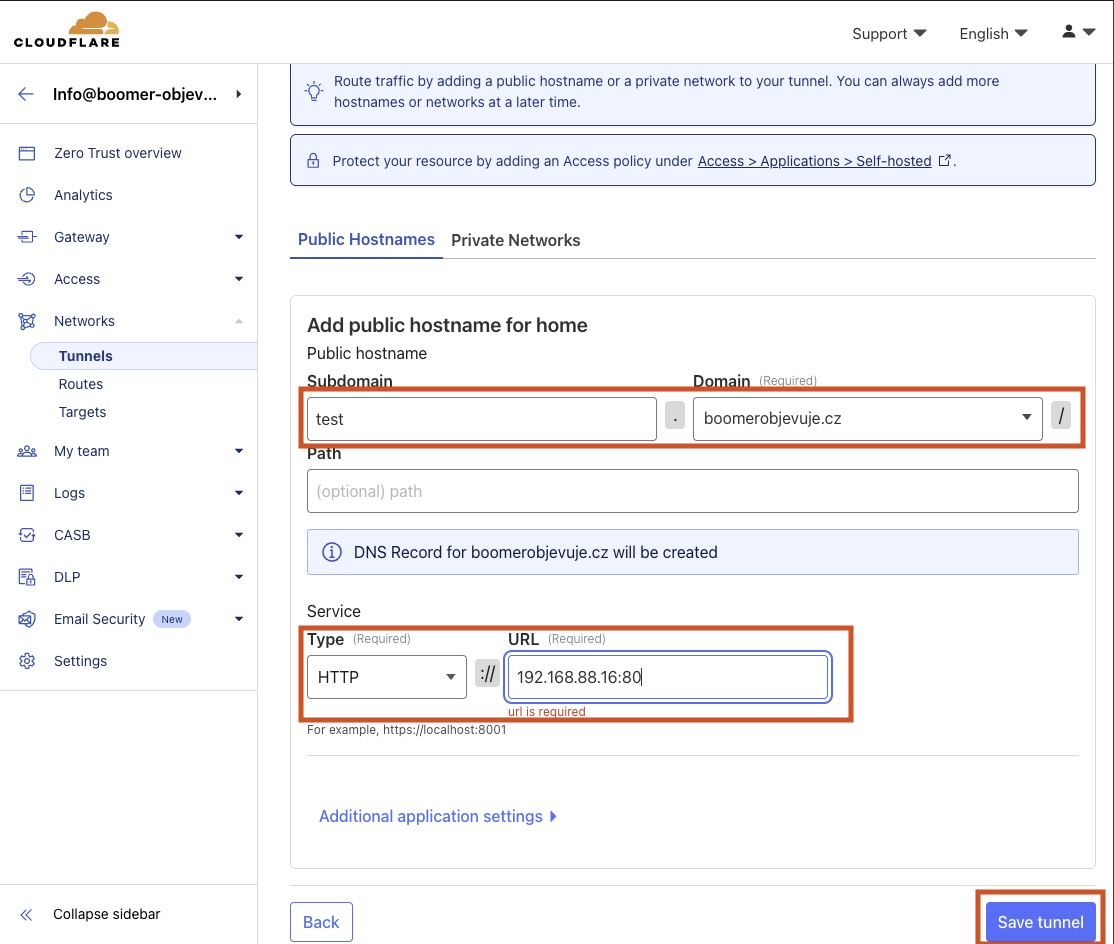The height and width of the screenshot is (944, 1114).
Task: Click the Settings gear icon
Action: (x=27, y=661)
